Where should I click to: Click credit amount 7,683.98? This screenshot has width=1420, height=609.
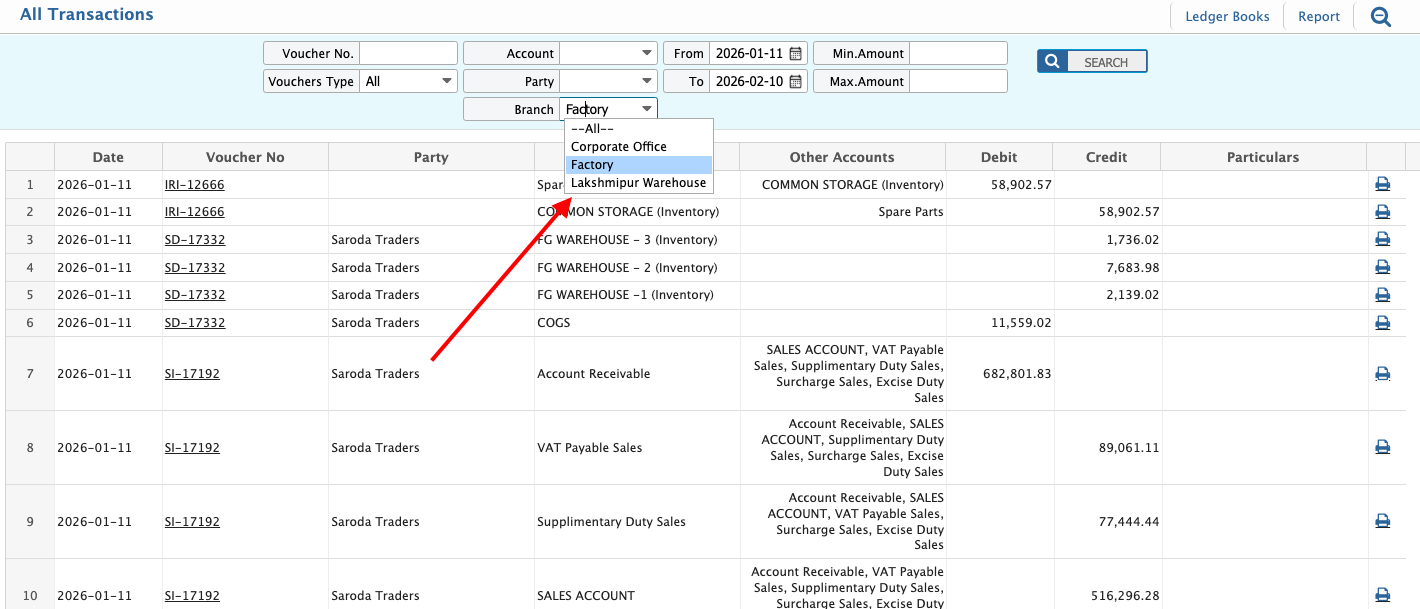click(x=1133, y=268)
